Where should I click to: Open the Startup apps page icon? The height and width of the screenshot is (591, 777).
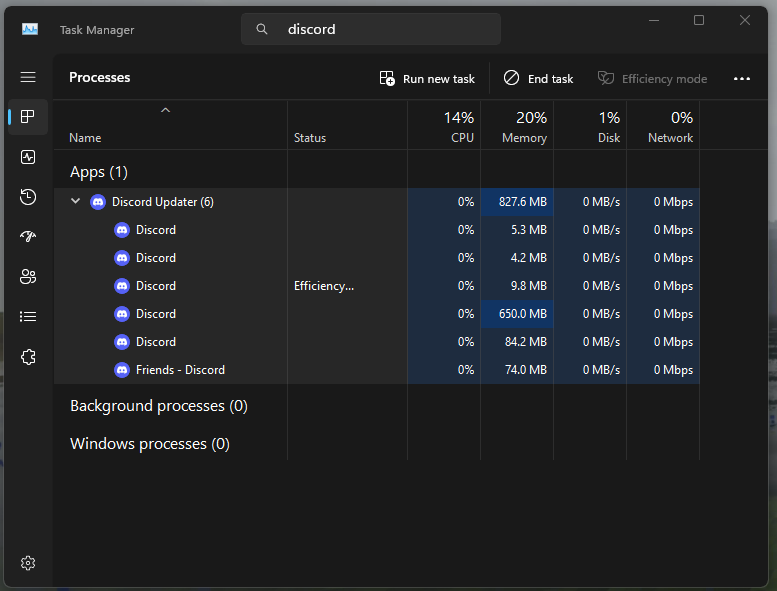coord(28,236)
